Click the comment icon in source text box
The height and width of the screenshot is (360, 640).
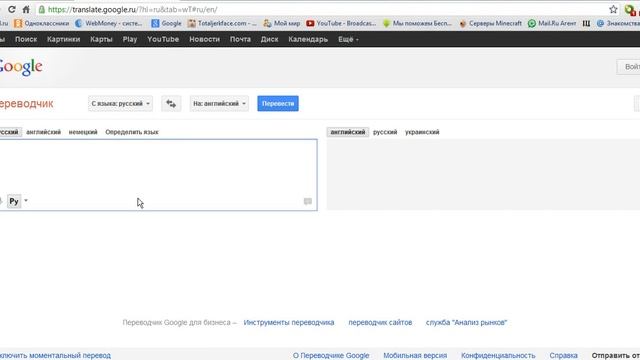pos(308,201)
